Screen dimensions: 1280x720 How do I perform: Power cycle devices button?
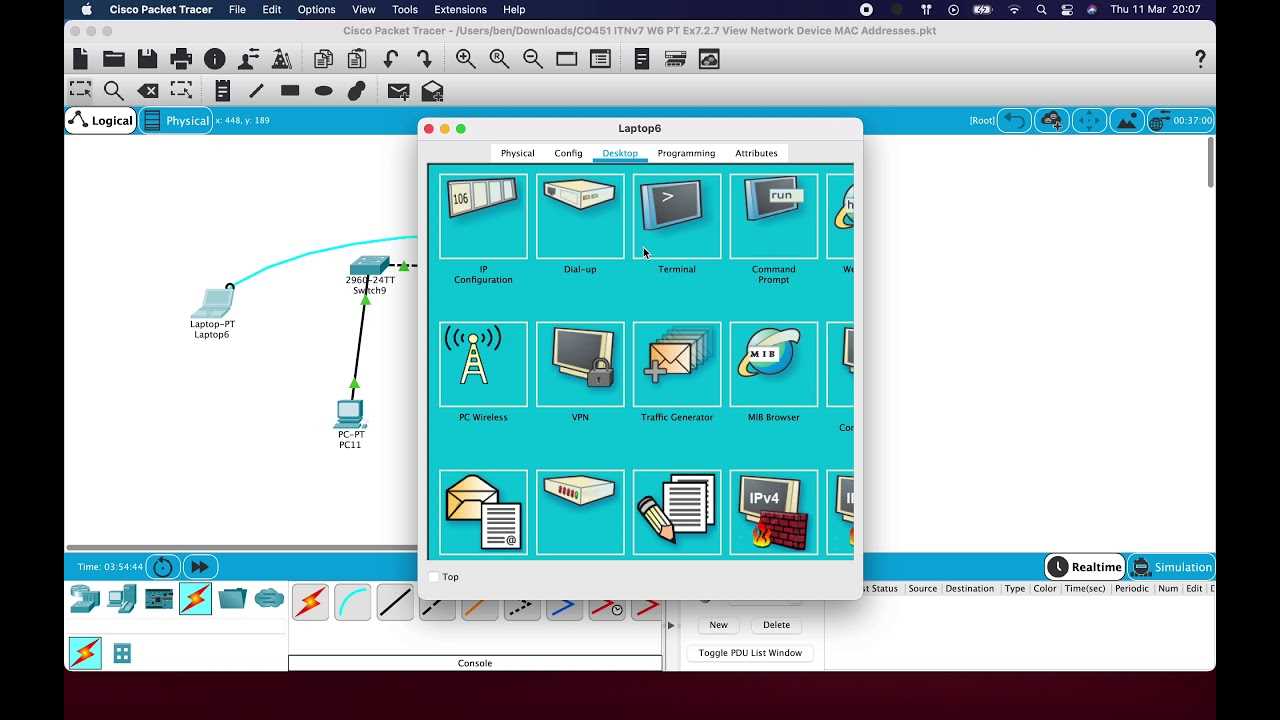[162, 567]
